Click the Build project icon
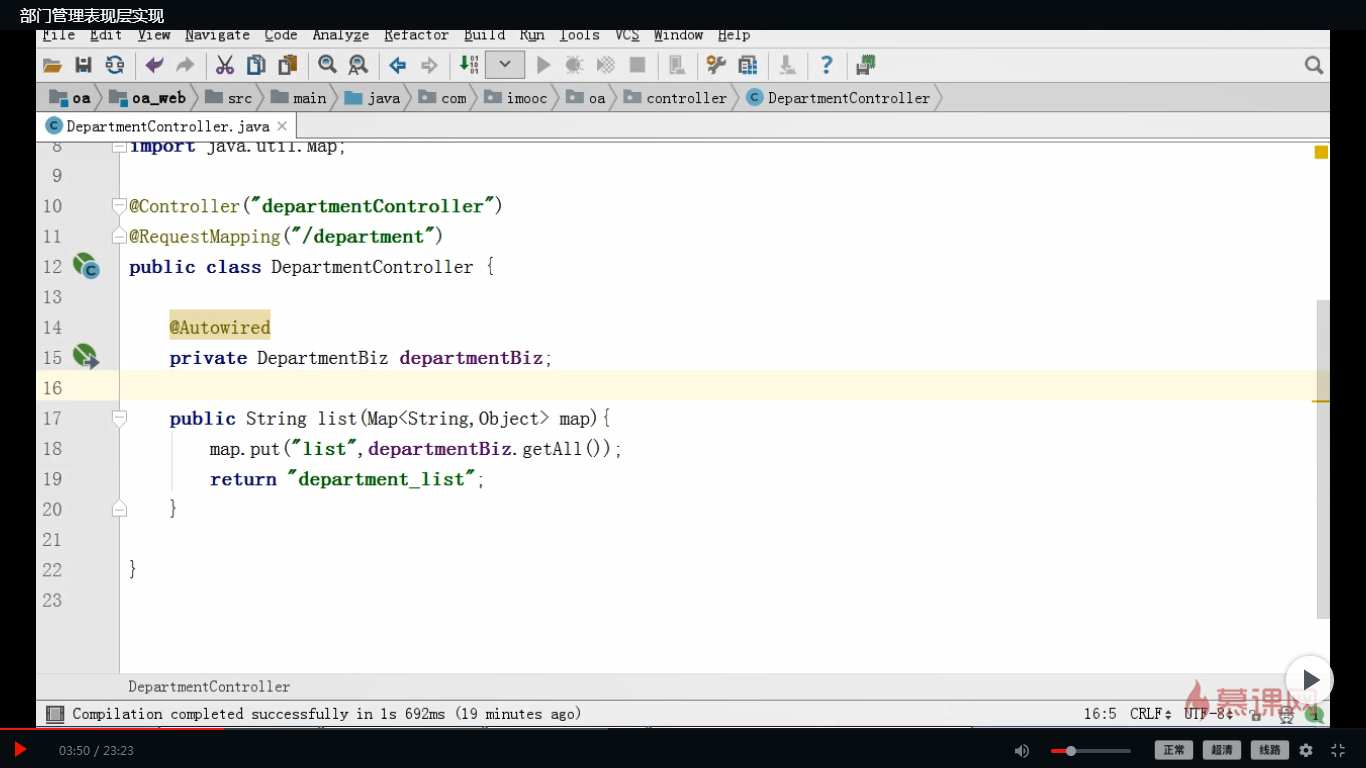 469,65
